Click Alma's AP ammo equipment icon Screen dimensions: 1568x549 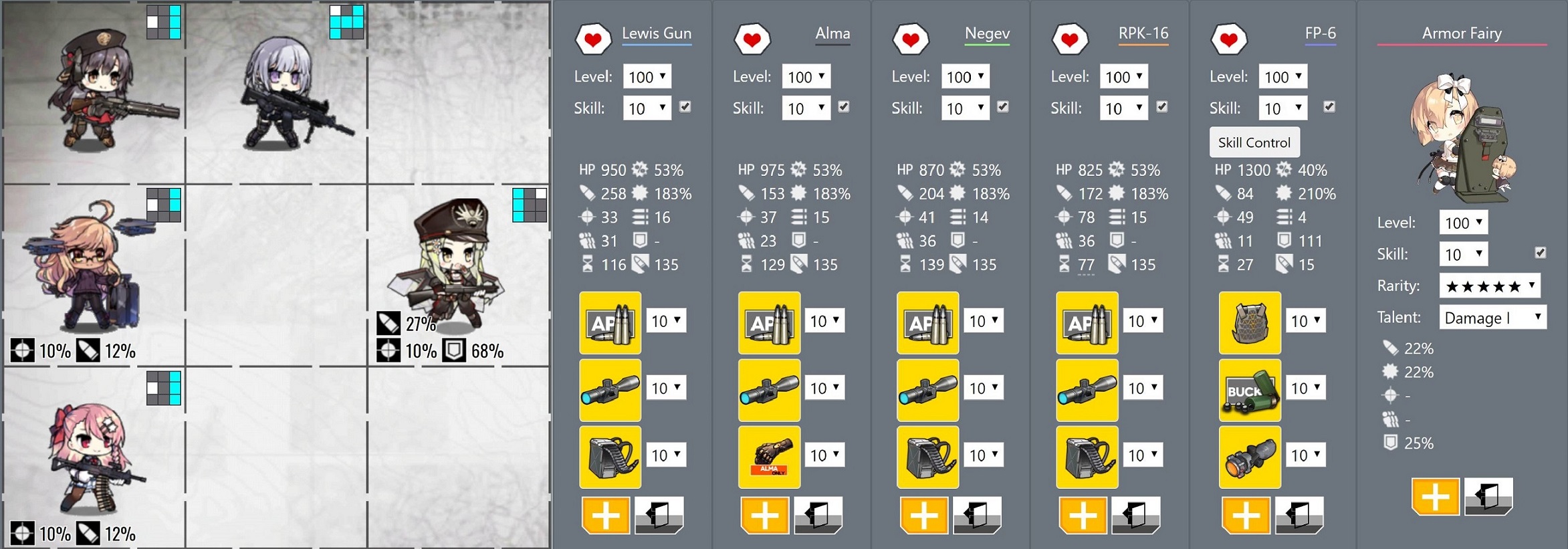click(769, 322)
